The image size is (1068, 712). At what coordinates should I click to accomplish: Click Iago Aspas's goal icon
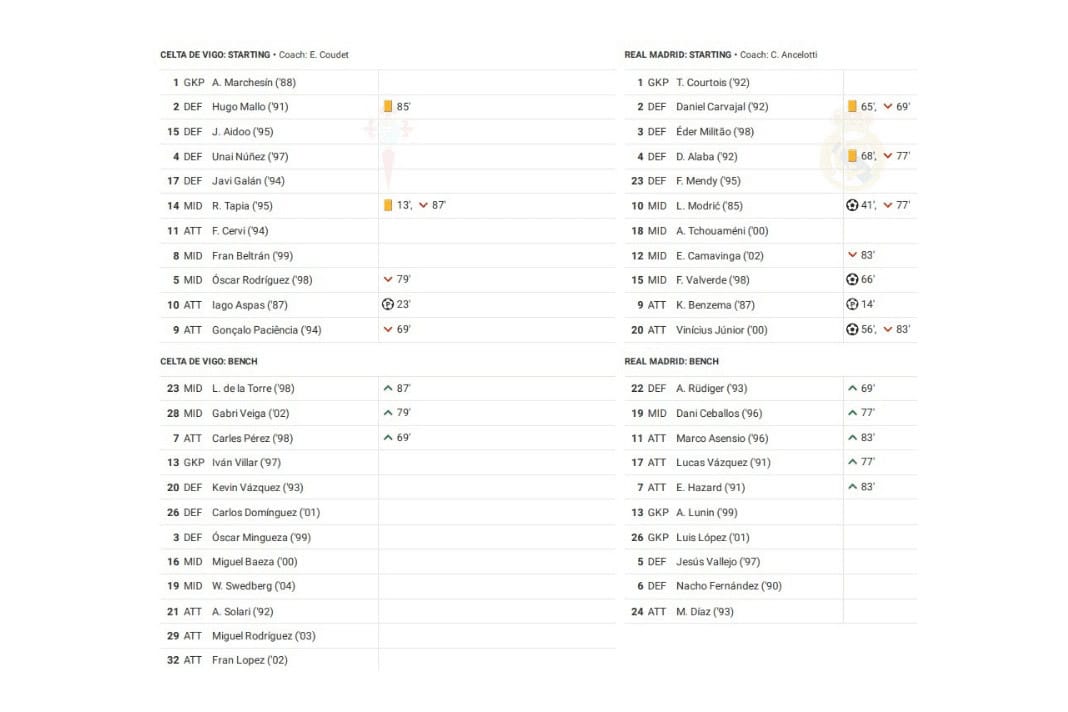(x=388, y=305)
